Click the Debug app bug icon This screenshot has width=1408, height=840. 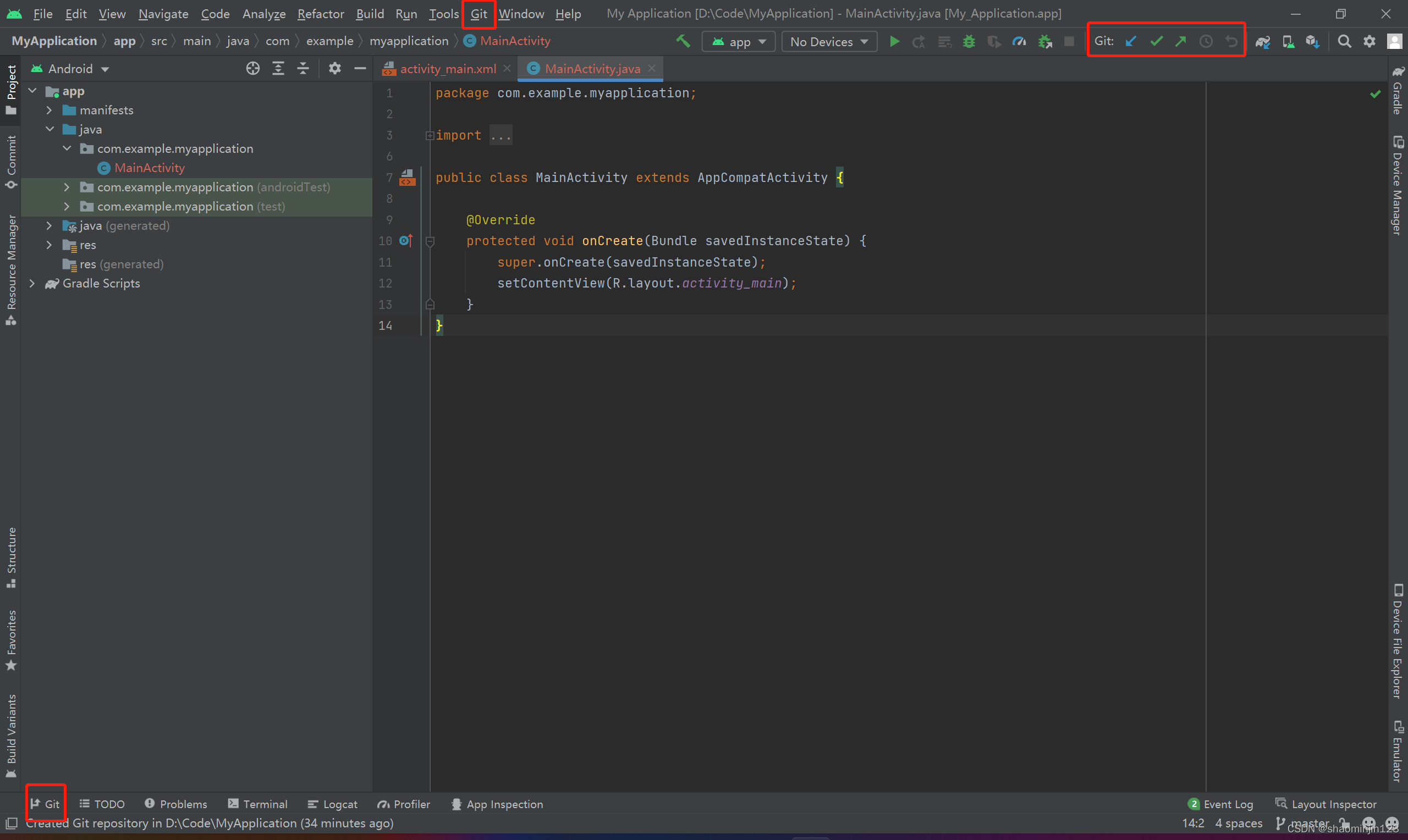(969, 41)
